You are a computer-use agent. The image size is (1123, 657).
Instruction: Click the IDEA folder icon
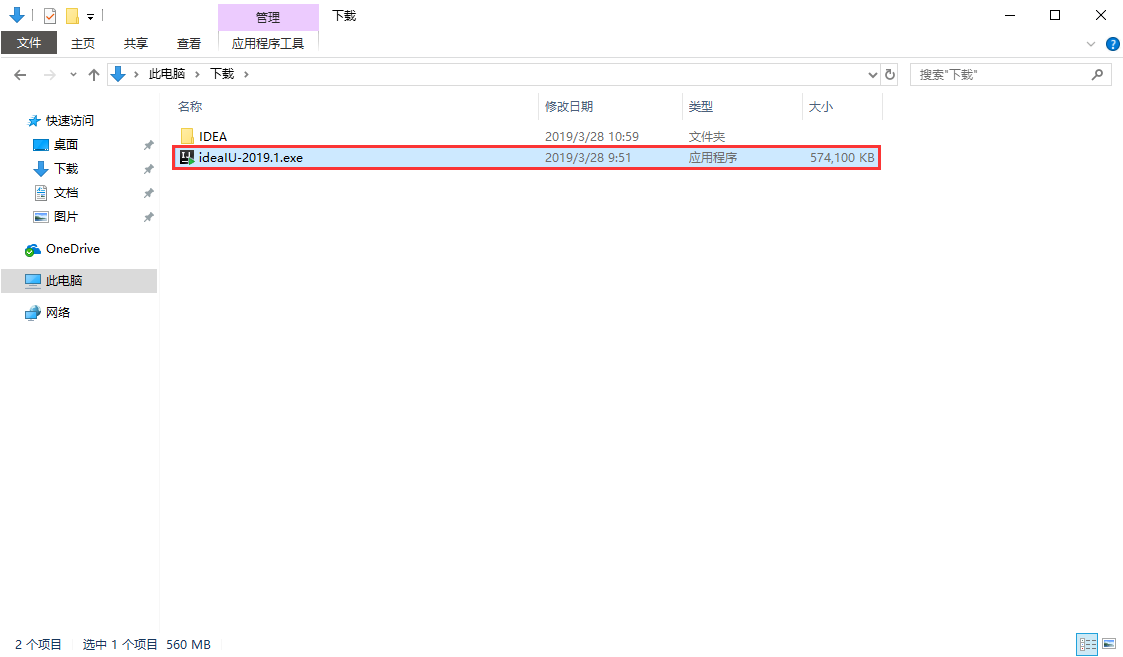coord(187,136)
